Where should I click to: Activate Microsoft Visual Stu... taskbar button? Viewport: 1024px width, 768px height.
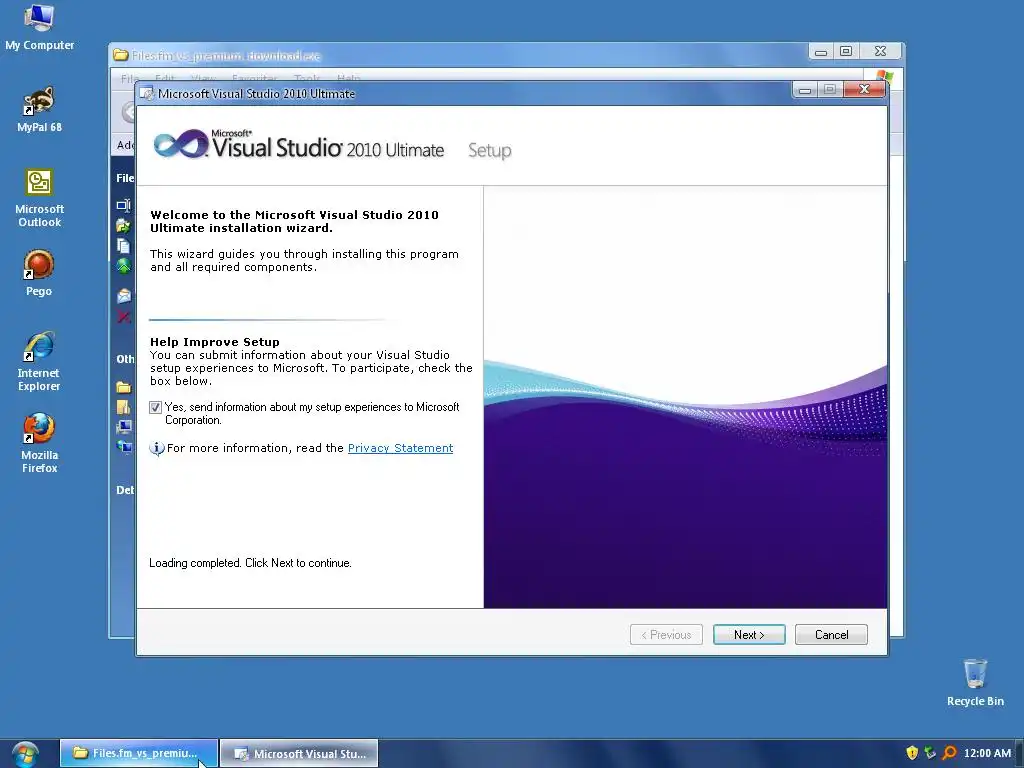point(299,754)
